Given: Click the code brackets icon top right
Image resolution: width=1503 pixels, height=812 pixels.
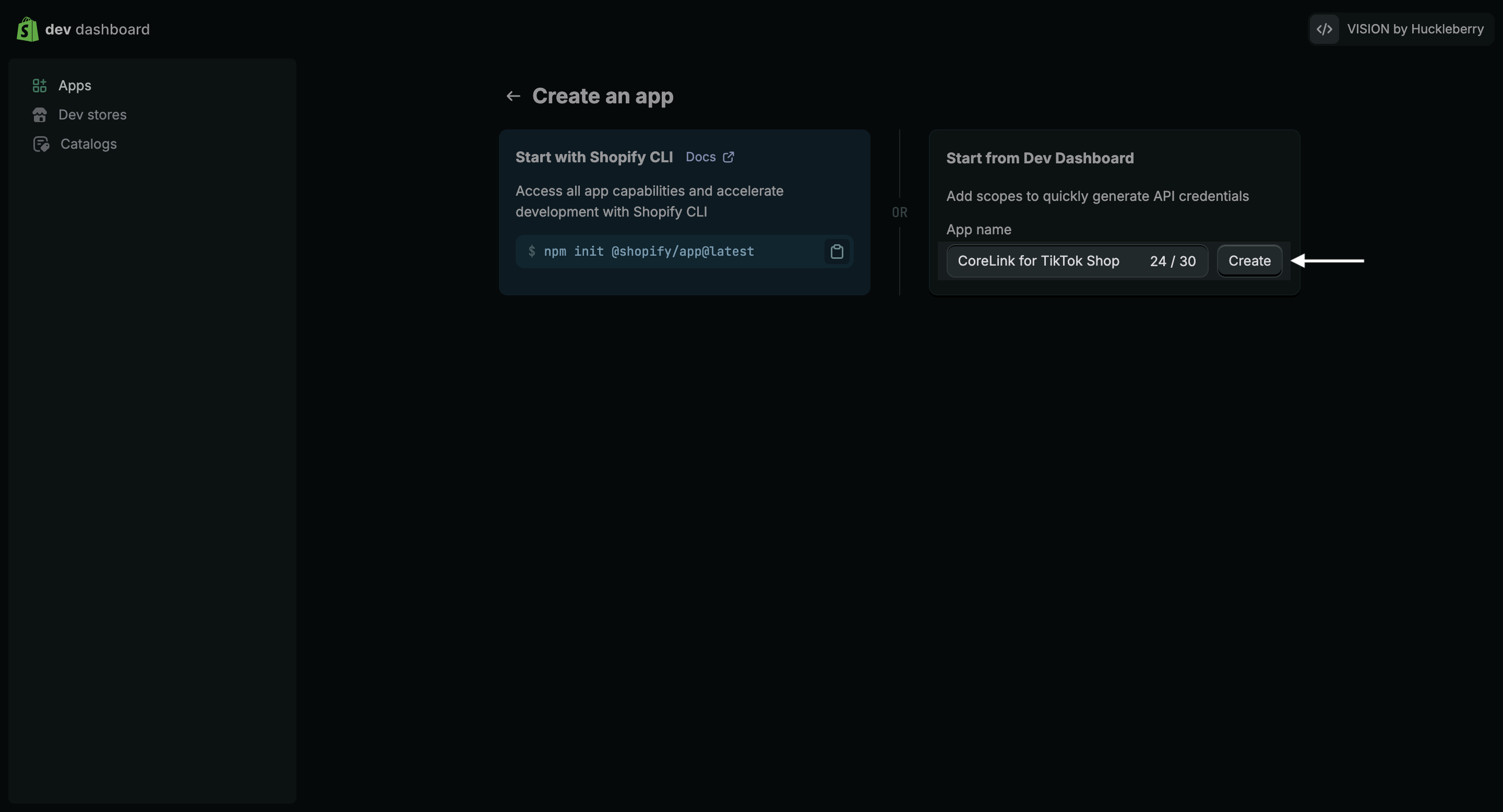Looking at the screenshot, I should click(x=1324, y=29).
